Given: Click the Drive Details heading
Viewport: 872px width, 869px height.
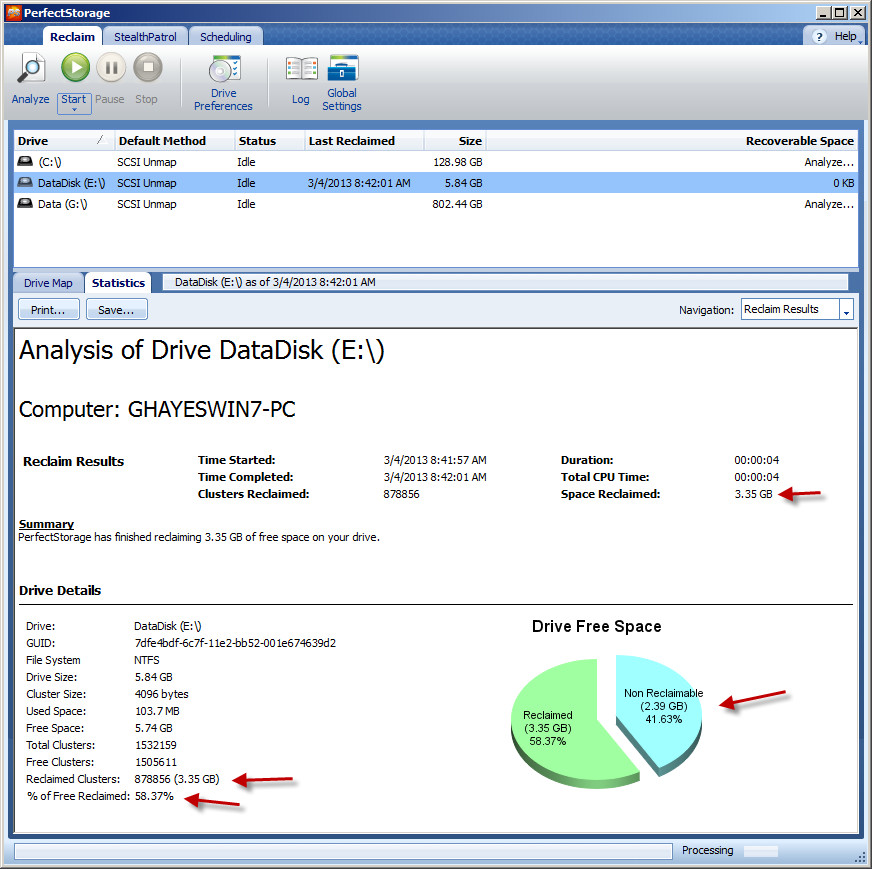Looking at the screenshot, I should click(60, 590).
